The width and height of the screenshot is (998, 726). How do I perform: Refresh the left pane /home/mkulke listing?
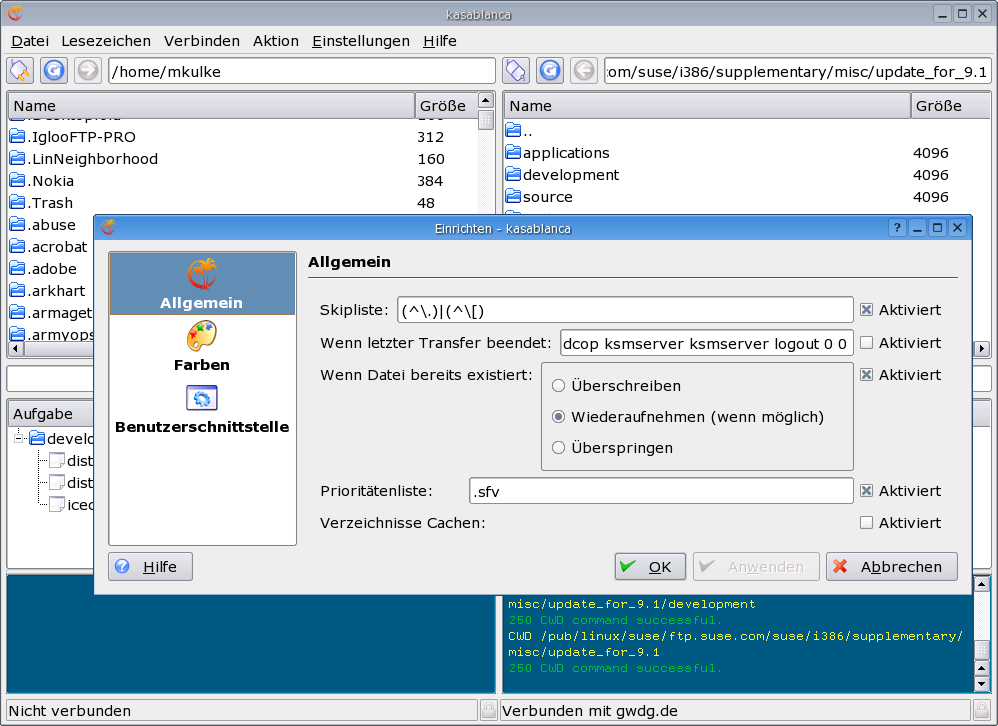click(x=54, y=71)
